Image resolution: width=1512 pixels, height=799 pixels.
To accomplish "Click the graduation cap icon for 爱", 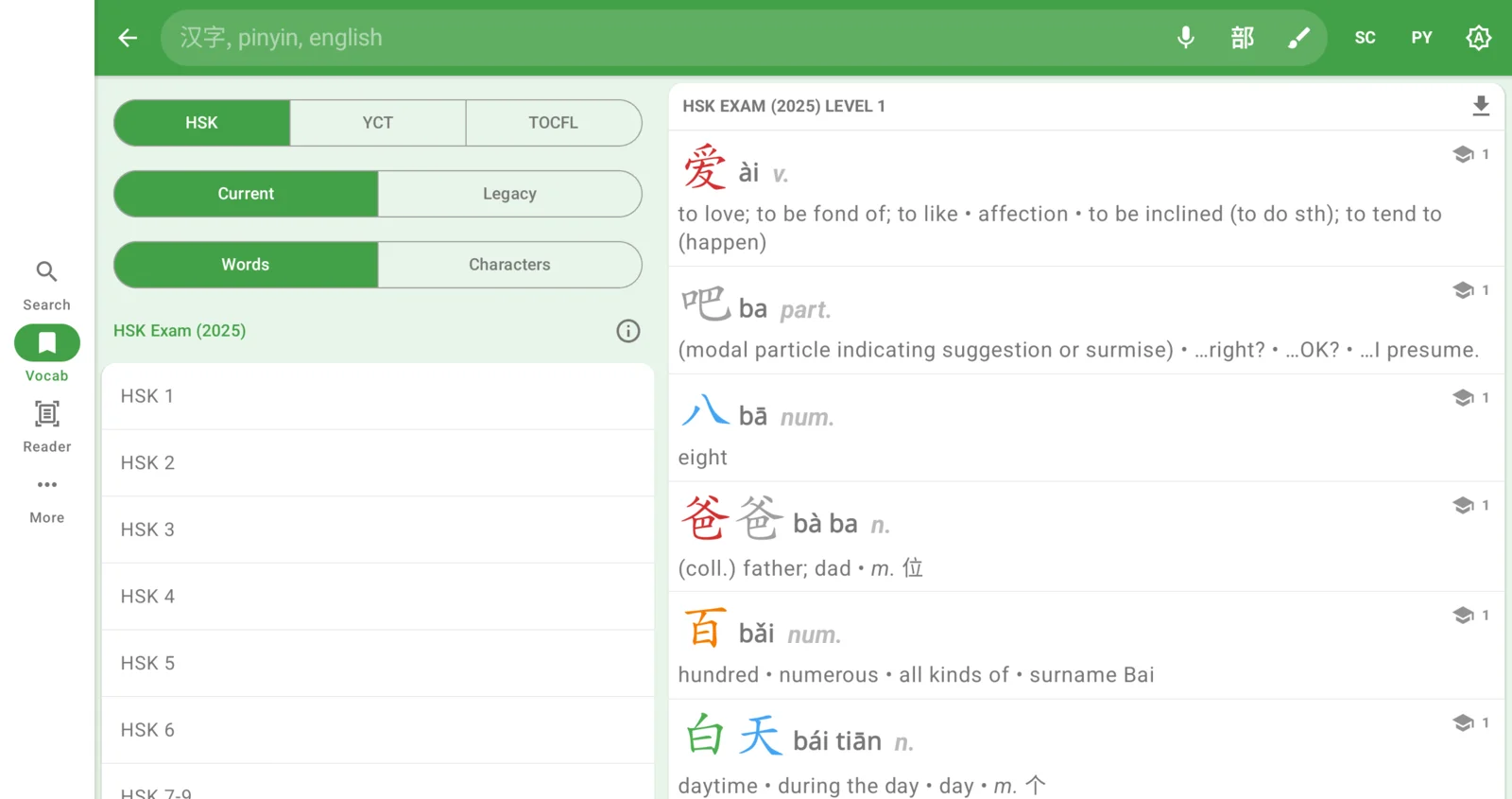I will pyautogui.click(x=1463, y=154).
